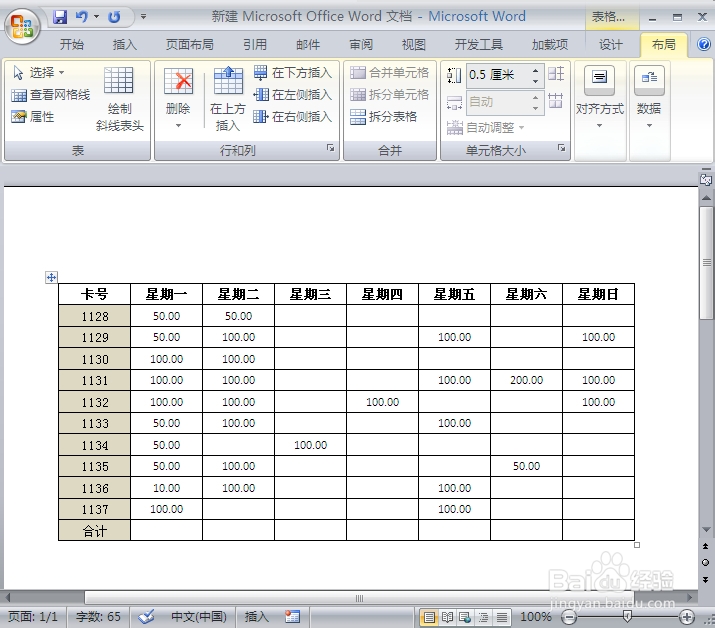The width and height of the screenshot is (715, 628).
Task: Click 拆分表格
Action: [x=383, y=117]
